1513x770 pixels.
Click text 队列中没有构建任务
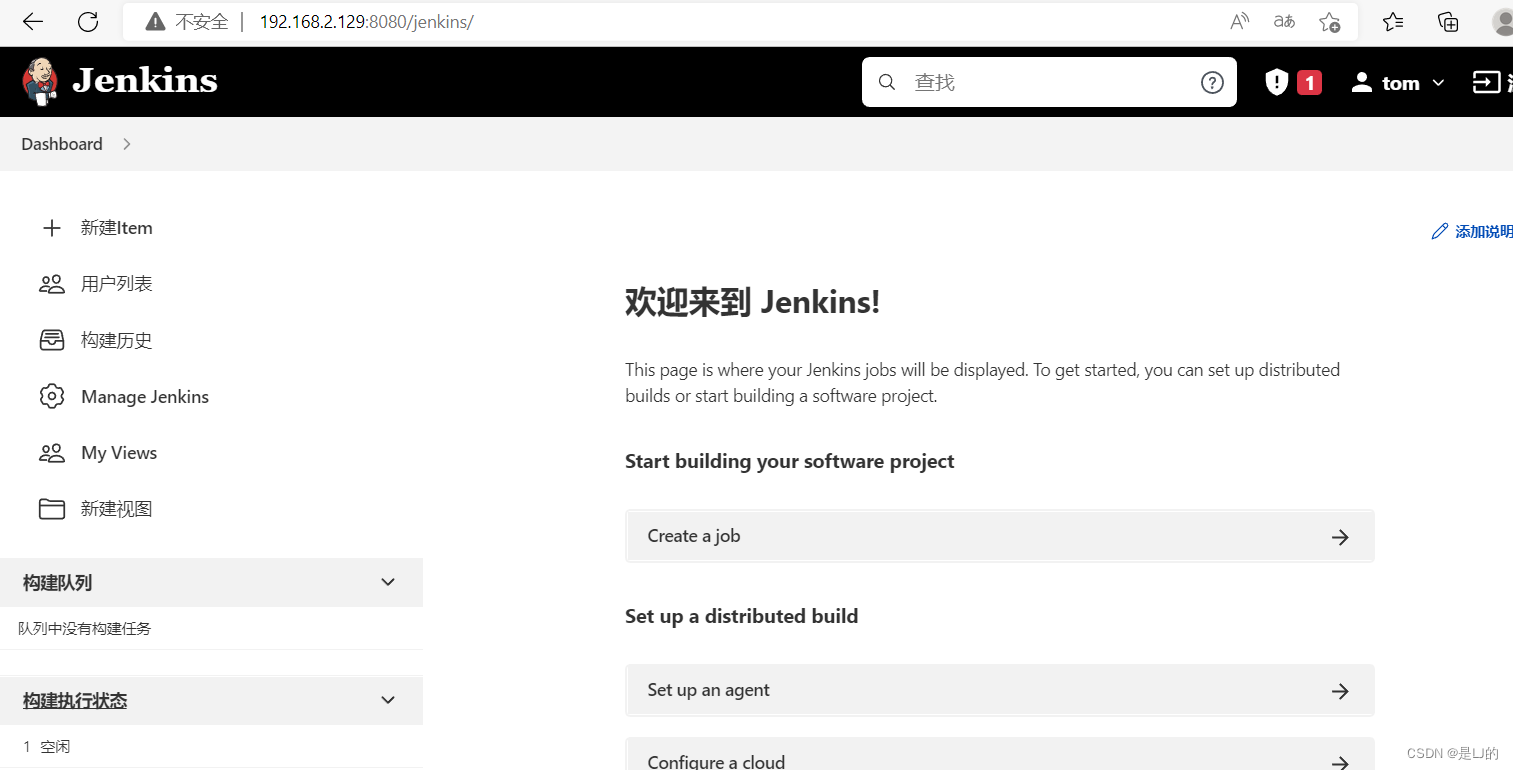point(85,629)
